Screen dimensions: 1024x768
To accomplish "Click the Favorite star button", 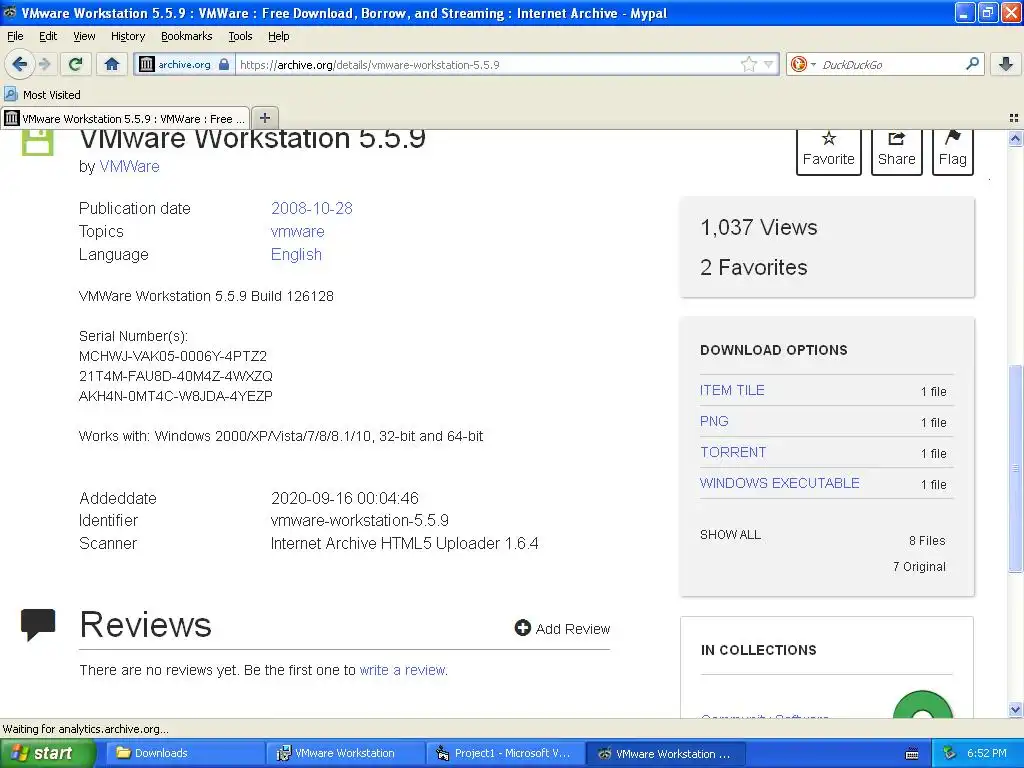I will (x=828, y=150).
